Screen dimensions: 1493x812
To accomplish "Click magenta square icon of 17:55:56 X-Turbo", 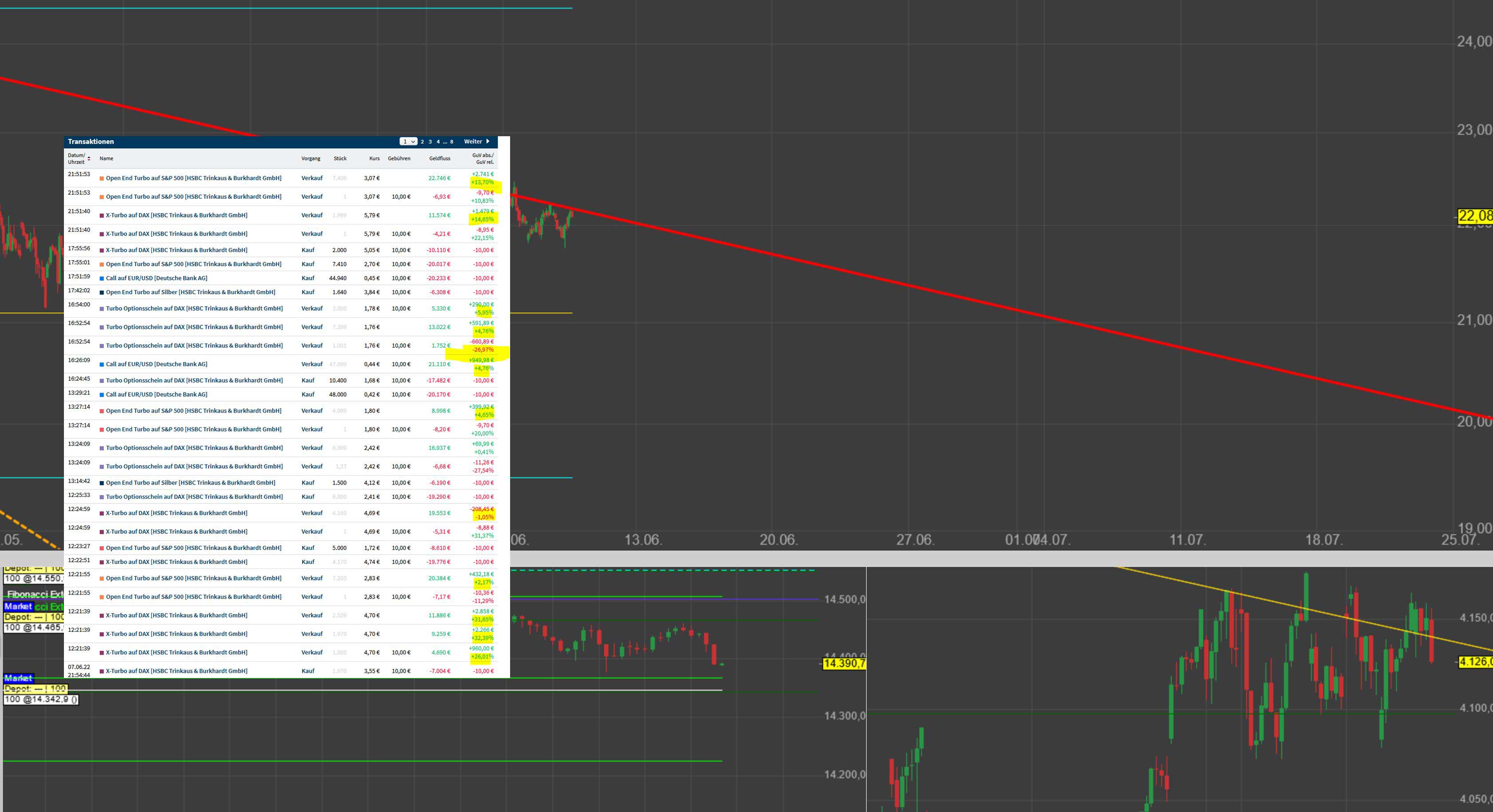I will click(102, 250).
